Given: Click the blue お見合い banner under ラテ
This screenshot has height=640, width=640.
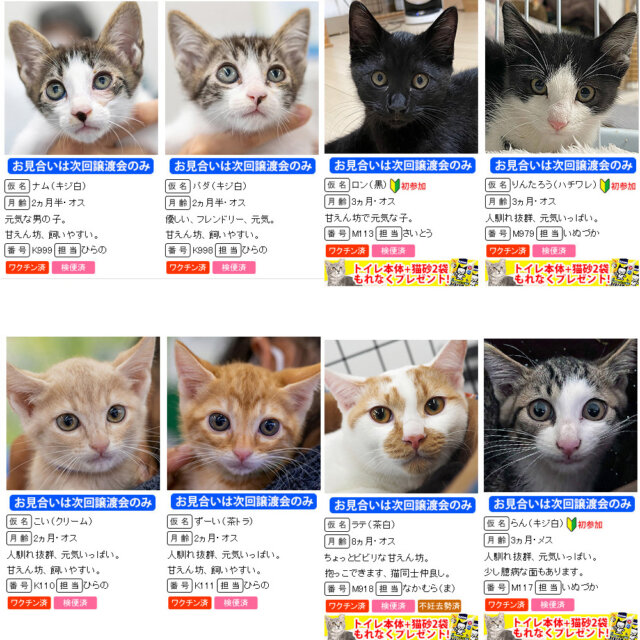Looking at the screenshot, I should [x=403, y=505].
